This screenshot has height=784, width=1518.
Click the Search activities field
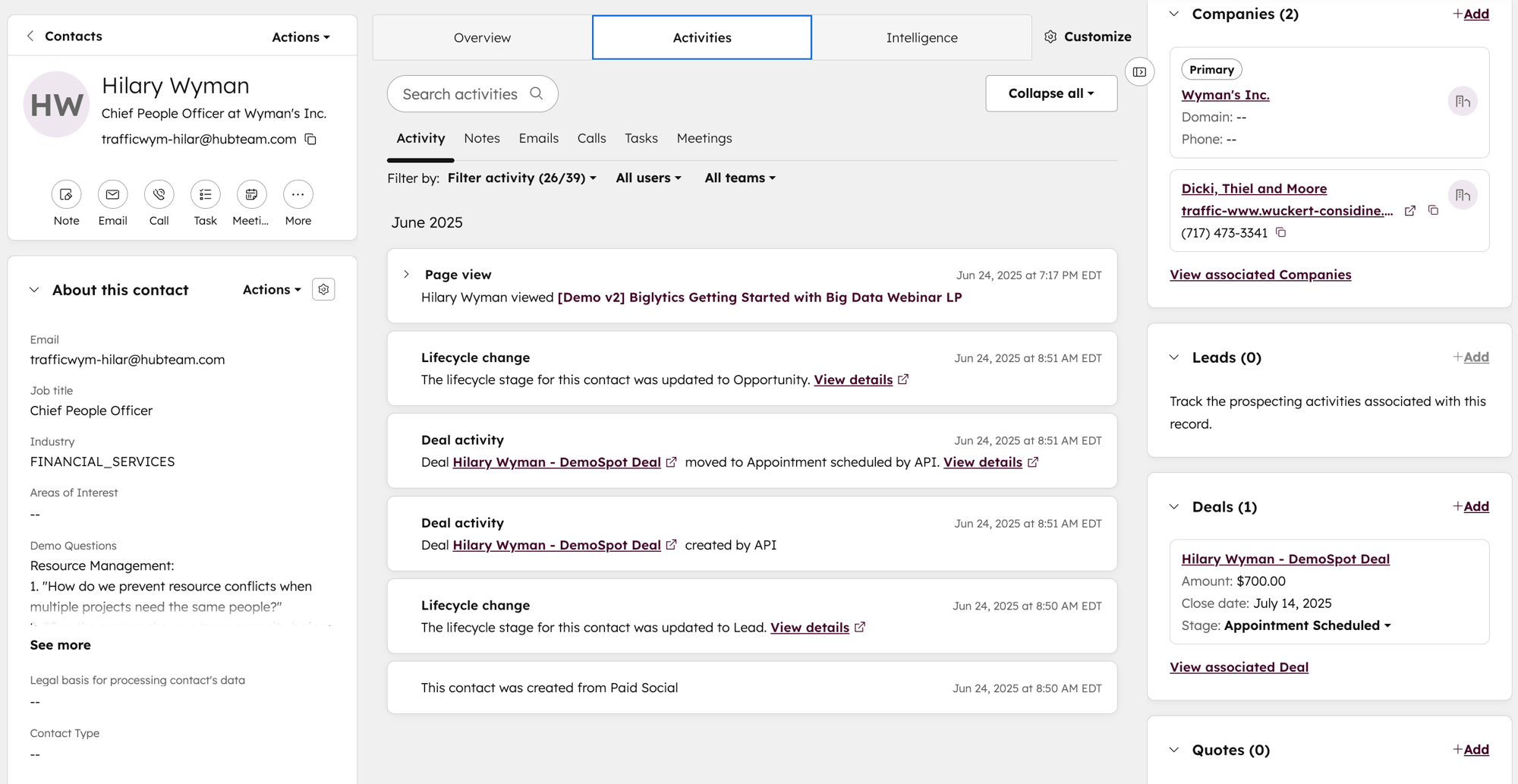tap(471, 93)
